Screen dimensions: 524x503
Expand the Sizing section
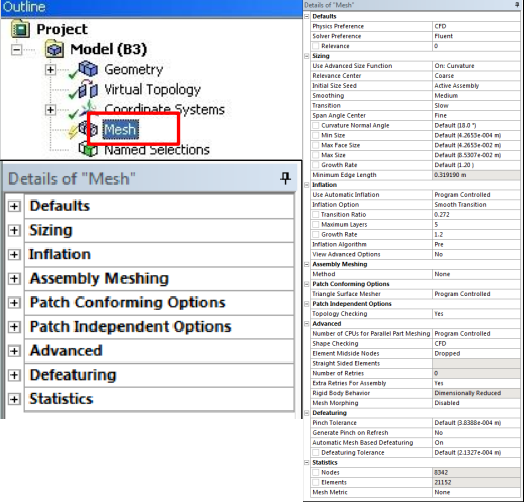pos(14,230)
